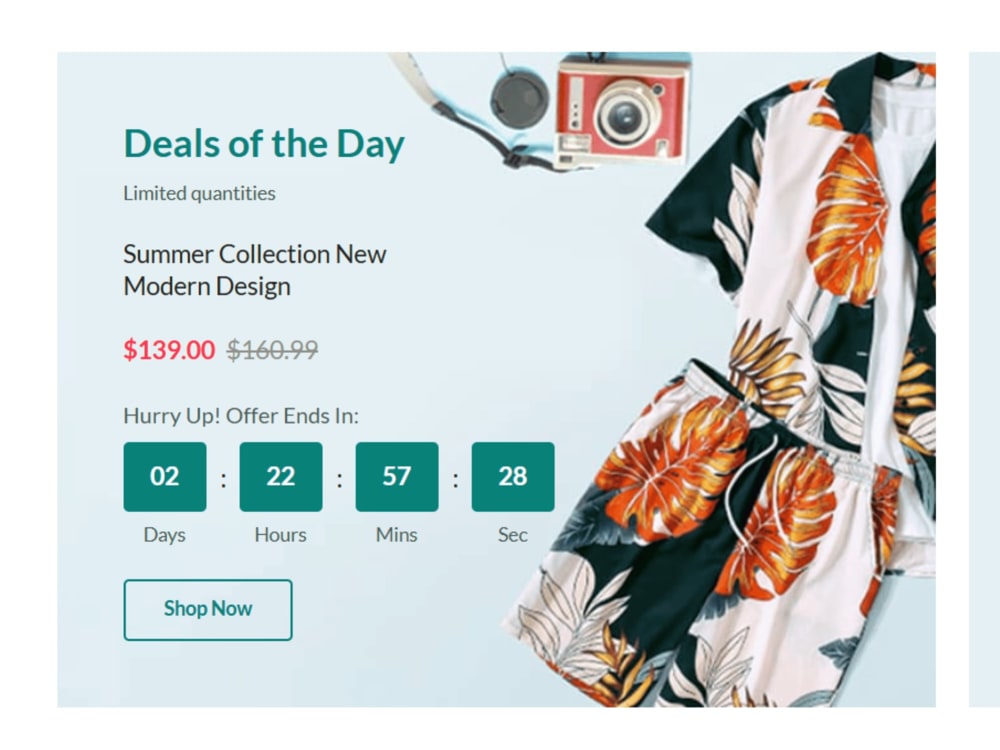The width and height of the screenshot is (1000, 750).
Task: Click the Mins label under the countdown
Action: (397, 534)
